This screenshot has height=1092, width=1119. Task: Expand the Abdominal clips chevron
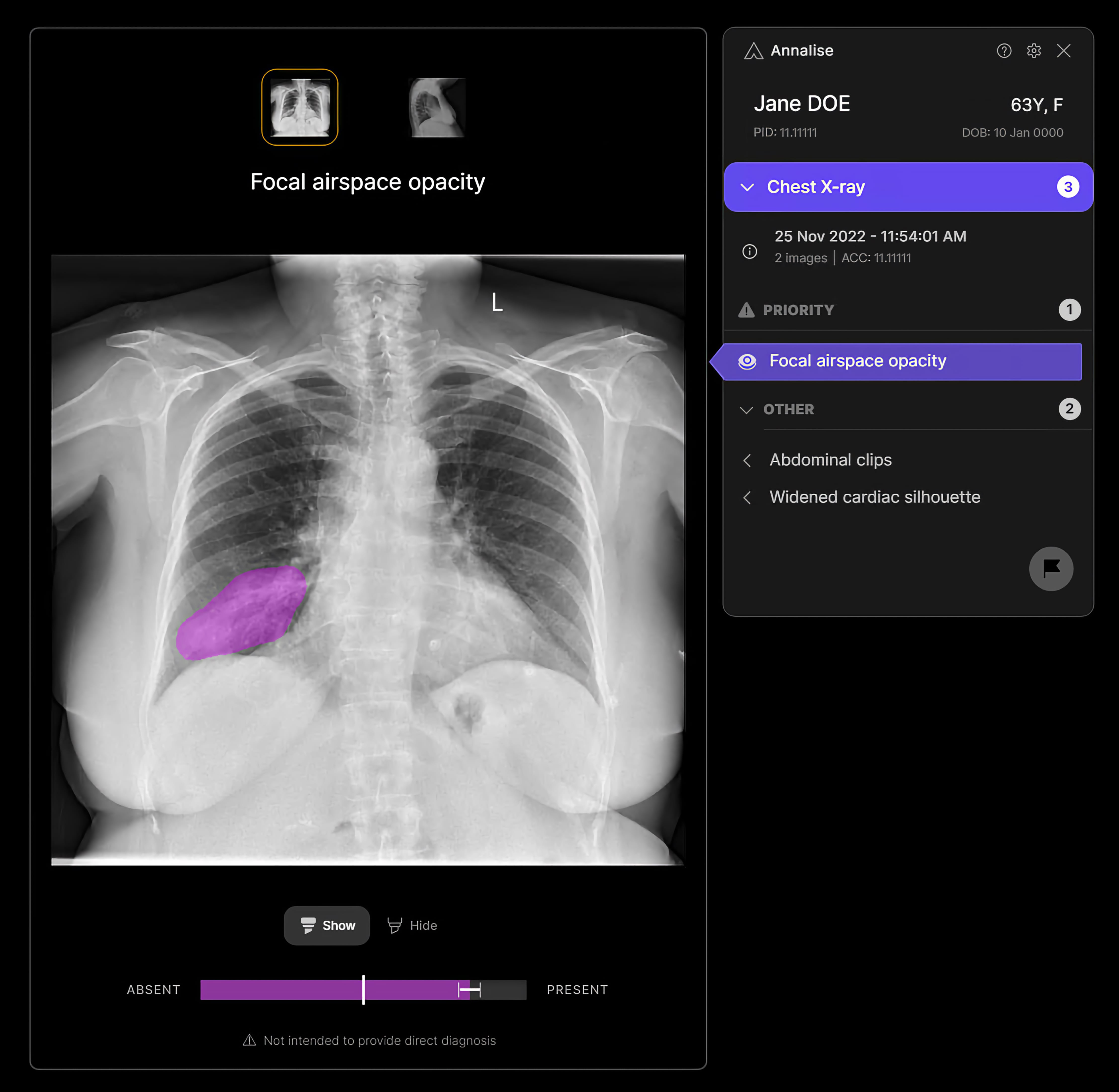[747, 460]
